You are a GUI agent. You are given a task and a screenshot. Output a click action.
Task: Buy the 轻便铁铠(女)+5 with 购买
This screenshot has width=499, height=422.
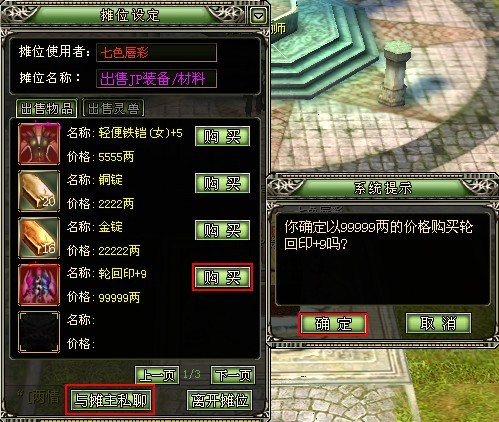click(222, 136)
